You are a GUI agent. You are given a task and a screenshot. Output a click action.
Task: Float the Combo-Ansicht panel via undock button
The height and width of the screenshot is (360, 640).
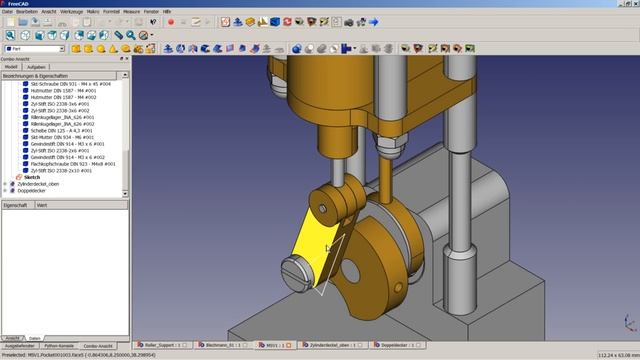(x=121, y=59)
